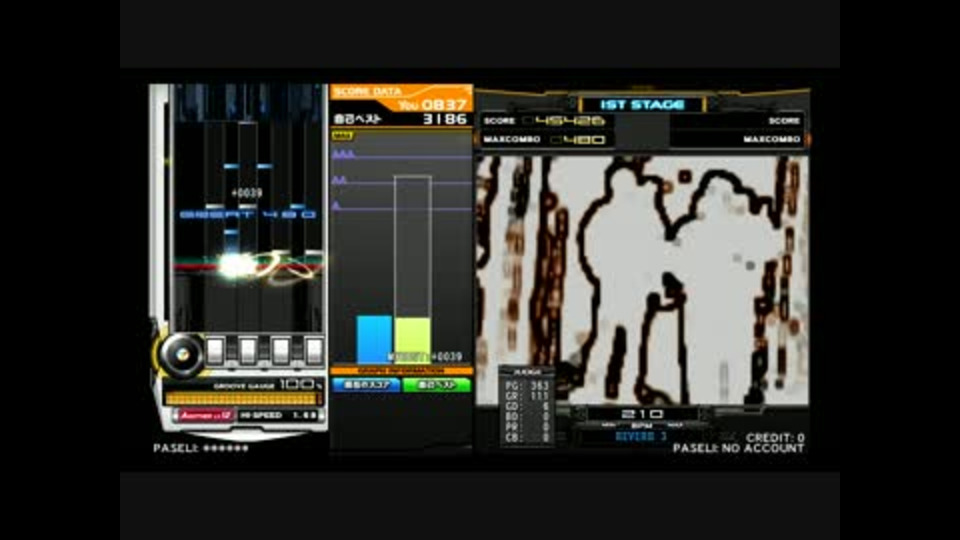Click the +0039 difference under the graph
This screenshot has height=540, width=960.
pos(447,356)
